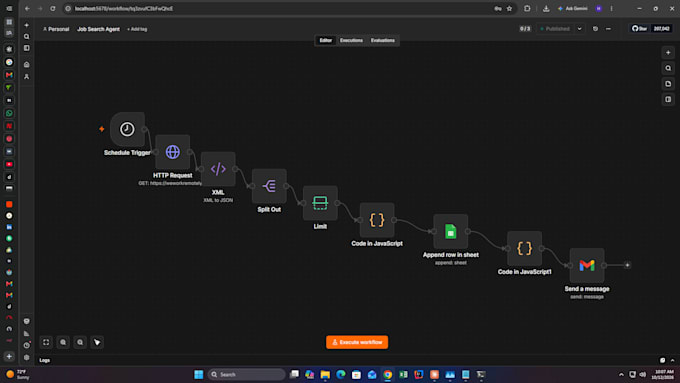Click the star count 207,042
Image resolution: width=680 pixels, height=383 pixels.
pos(662,29)
